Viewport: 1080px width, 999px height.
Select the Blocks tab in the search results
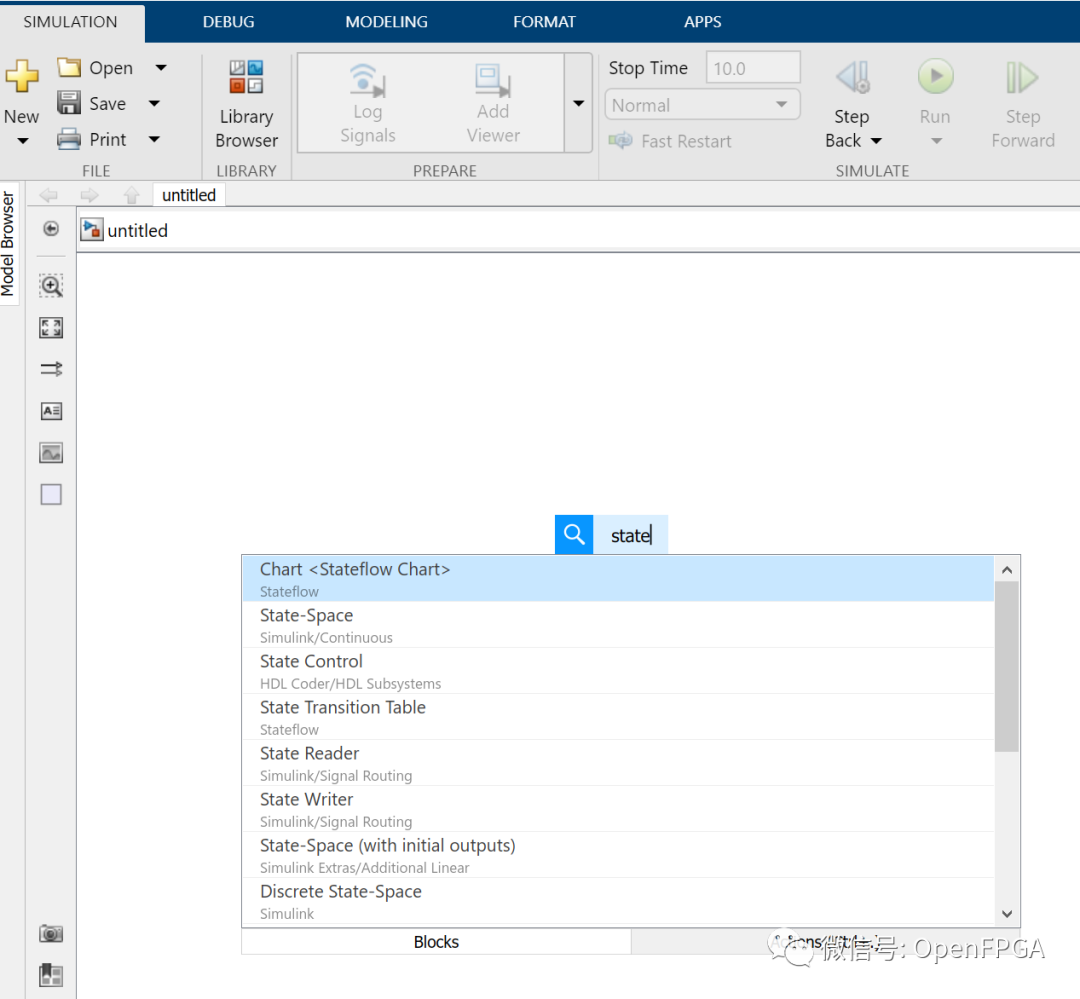point(436,942)
